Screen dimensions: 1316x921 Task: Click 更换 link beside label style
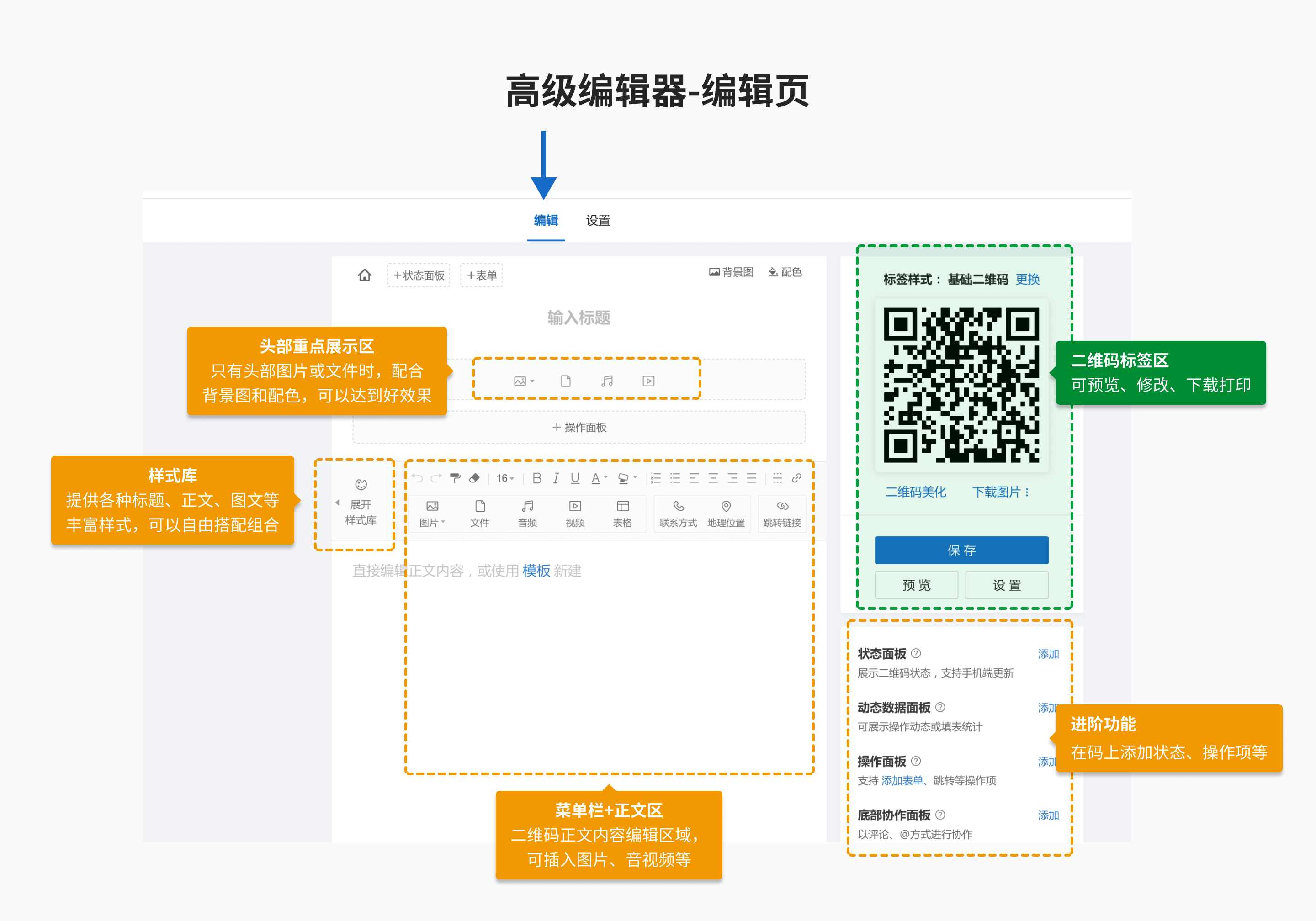point(1027,279)
